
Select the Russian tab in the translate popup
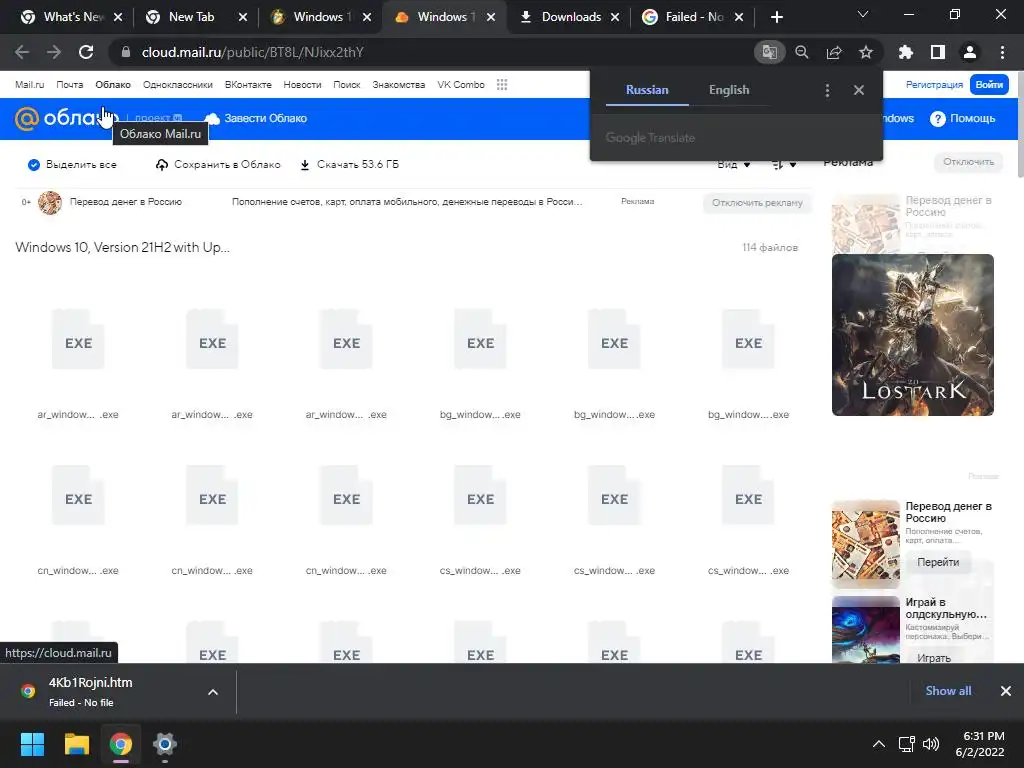(647, 90)
